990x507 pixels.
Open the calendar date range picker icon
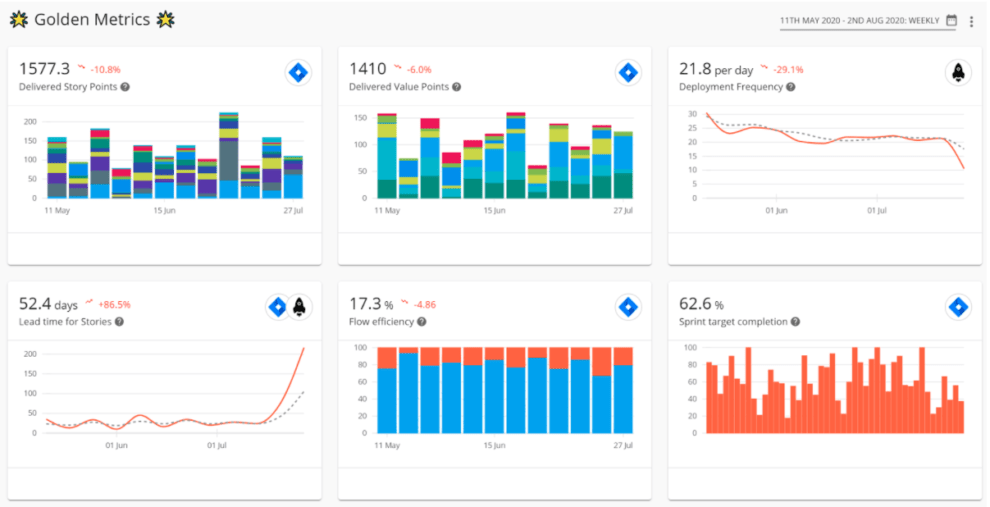[951, 20]
